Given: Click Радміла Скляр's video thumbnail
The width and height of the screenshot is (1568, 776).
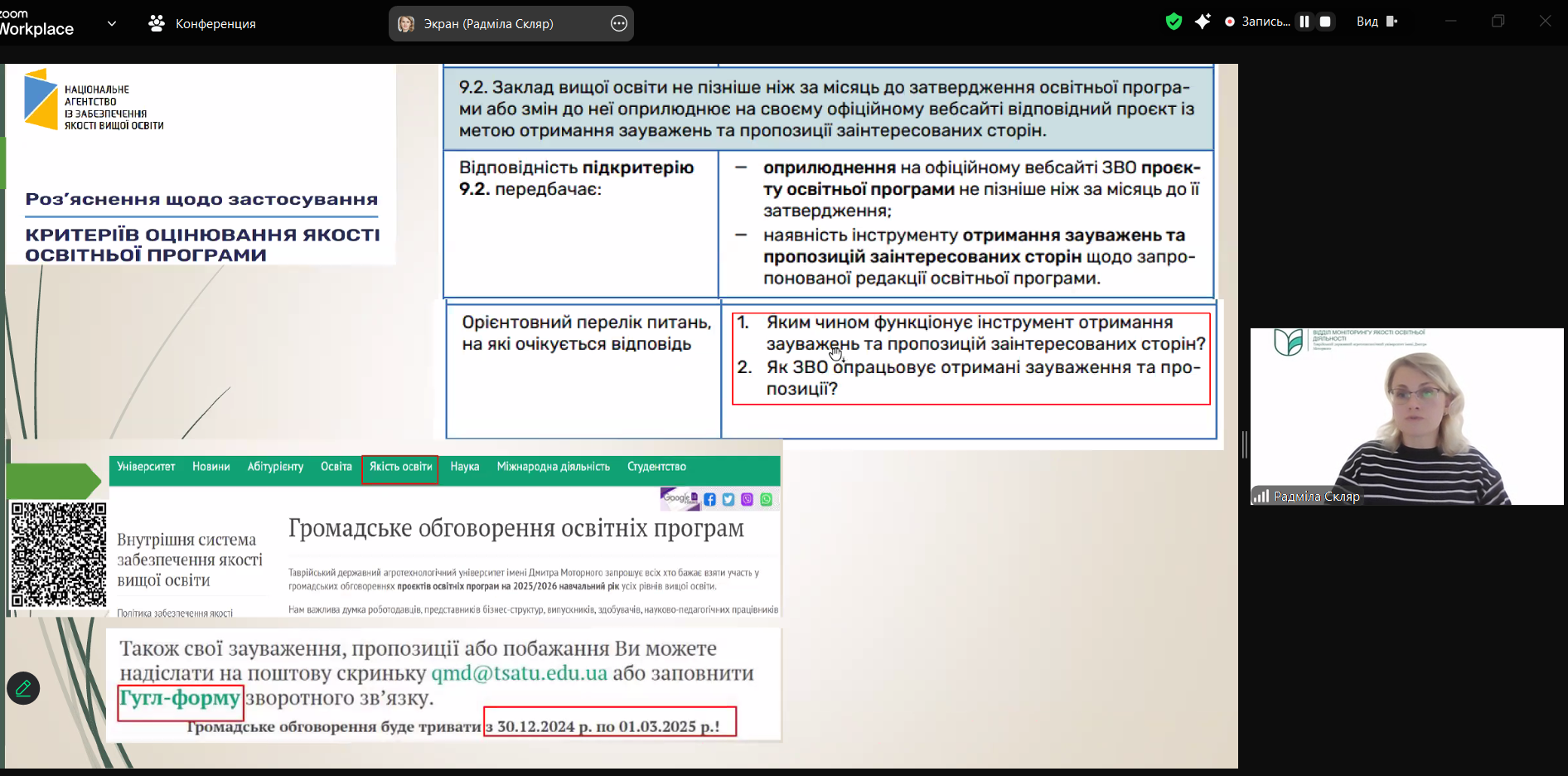Looking at the screenshot, I should [1406, 416].
